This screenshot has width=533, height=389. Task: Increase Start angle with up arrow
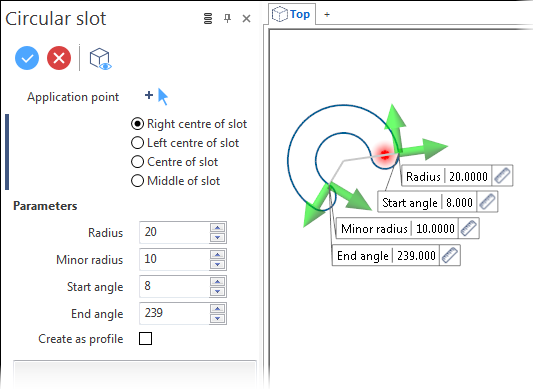(218, 281)
